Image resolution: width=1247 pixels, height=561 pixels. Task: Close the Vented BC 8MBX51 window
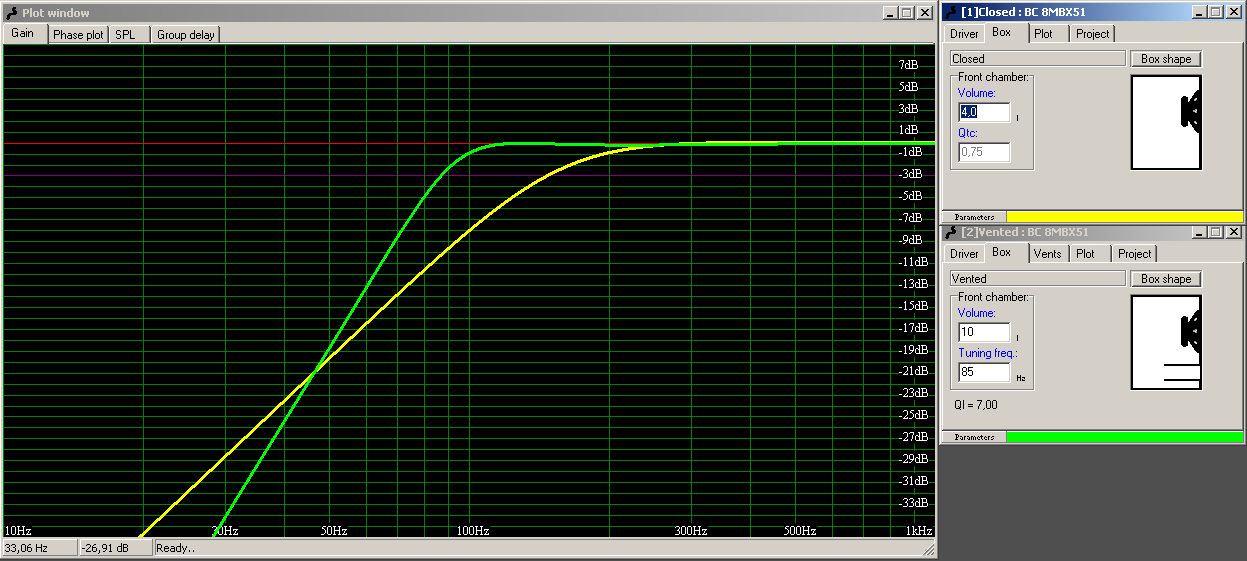pyautogui.click(x=1233, y=232)
